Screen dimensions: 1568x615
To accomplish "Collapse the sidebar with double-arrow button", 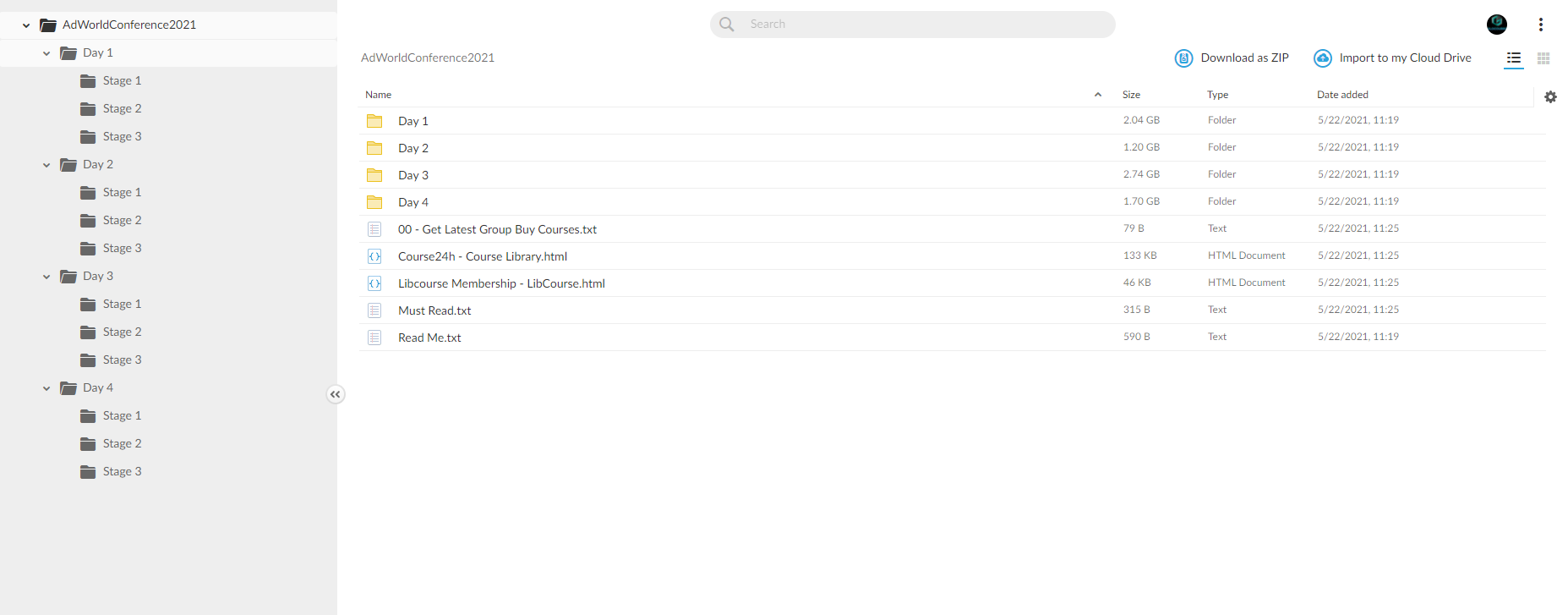I will pyautogui.click(x=336, y=394).
